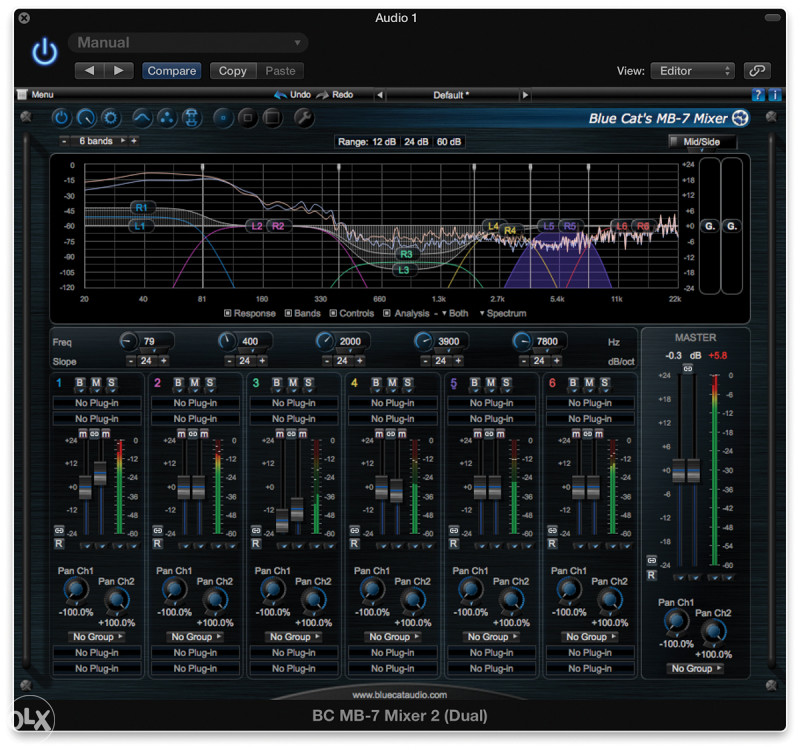800x750 pixels.
Task: Select the medium window size icon
Action: tap(248, 118)
